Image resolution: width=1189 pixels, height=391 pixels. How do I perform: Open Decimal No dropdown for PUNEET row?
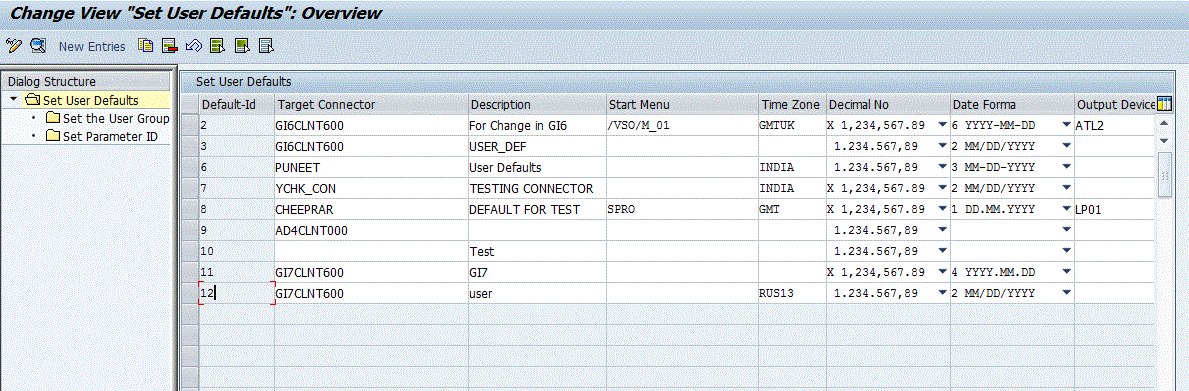pyautogui.click(x=942, y=167)
